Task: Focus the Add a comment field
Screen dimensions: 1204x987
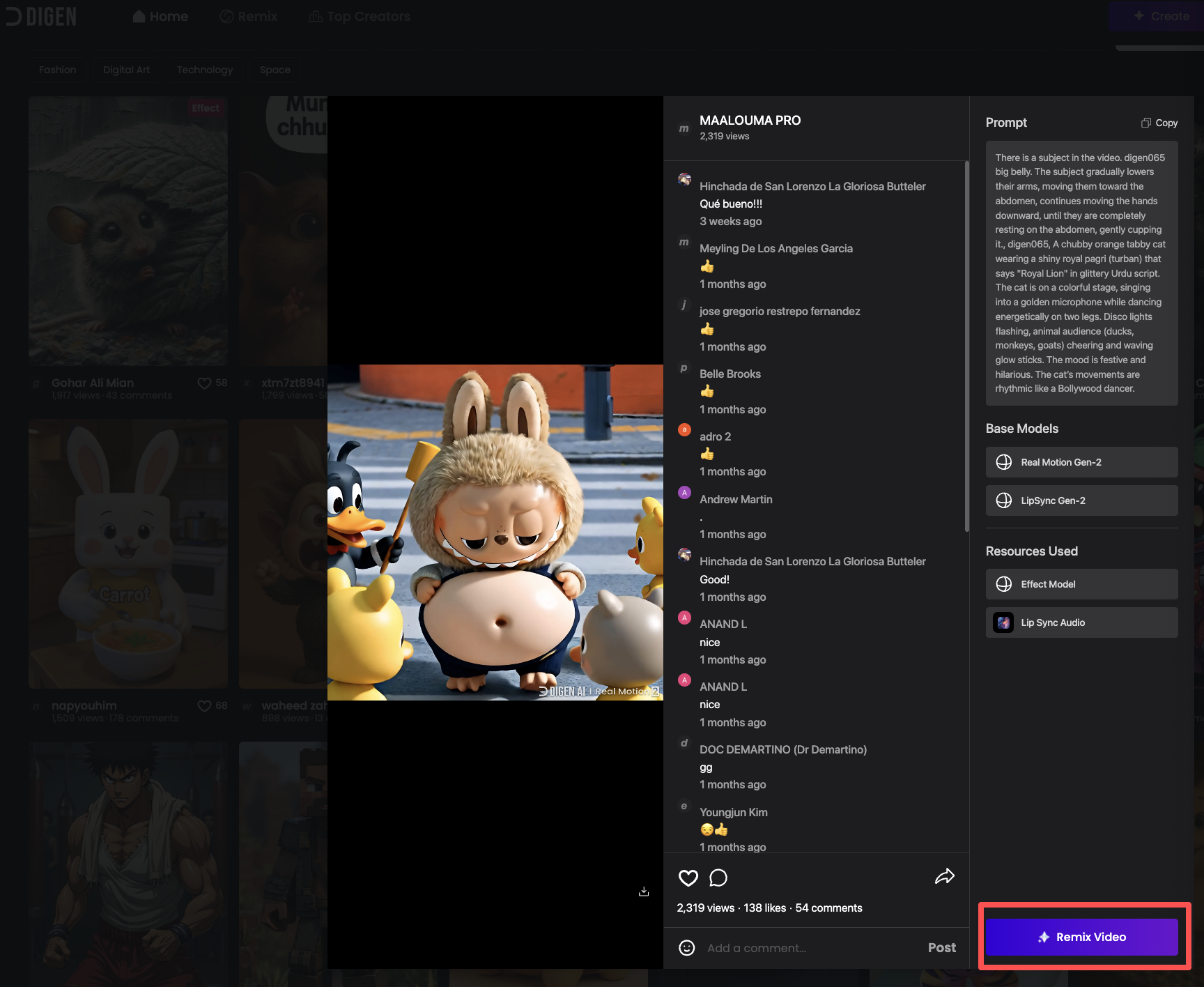Action: pyautogui.click(x=808, y=948)
